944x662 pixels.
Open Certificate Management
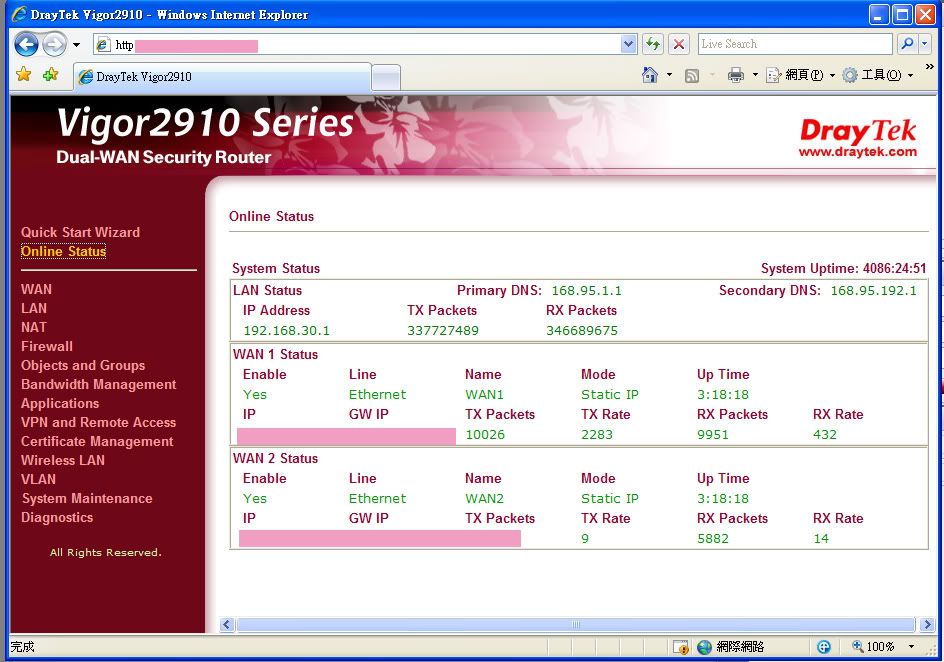97,441
